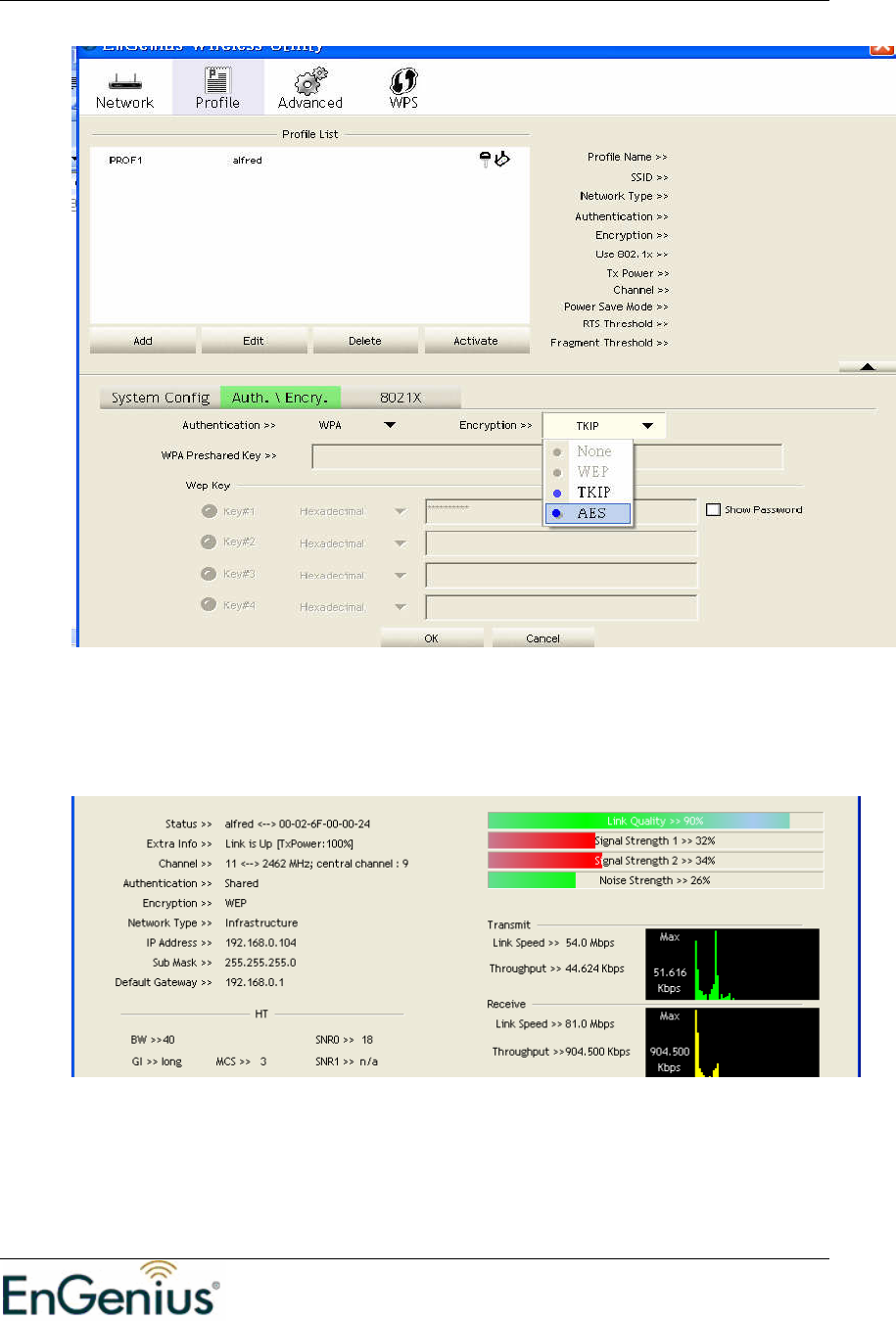
Task: Click the Cancel button
Action: click(542, 638)
